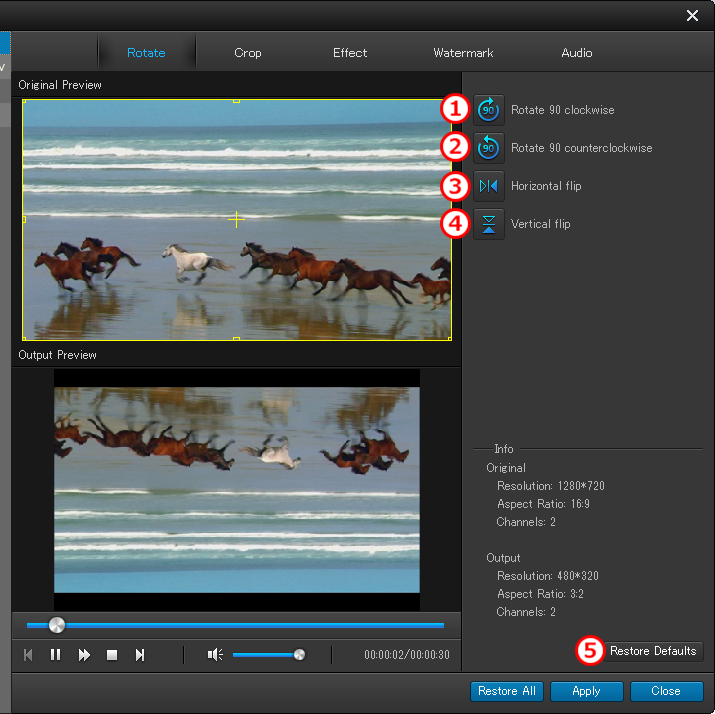
Task: Go to the Watermark tab
Action: 463,53
